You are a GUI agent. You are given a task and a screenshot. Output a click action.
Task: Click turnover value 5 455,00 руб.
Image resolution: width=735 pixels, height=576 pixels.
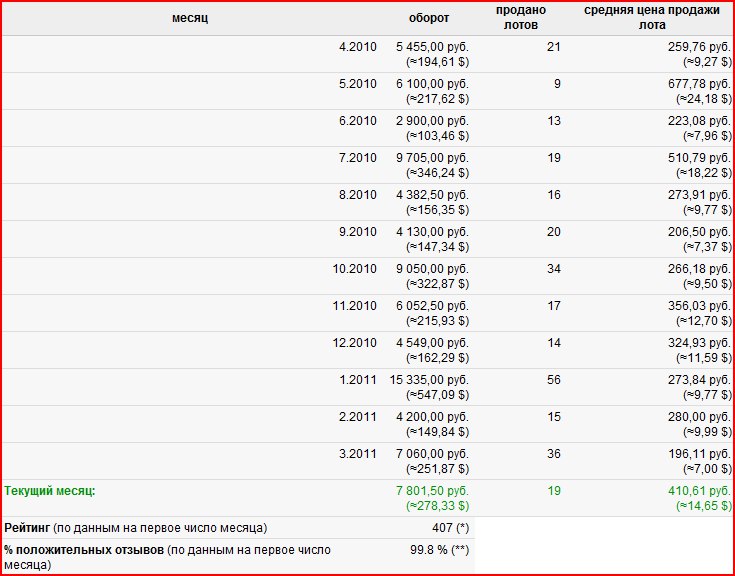(x=432, y=47)
